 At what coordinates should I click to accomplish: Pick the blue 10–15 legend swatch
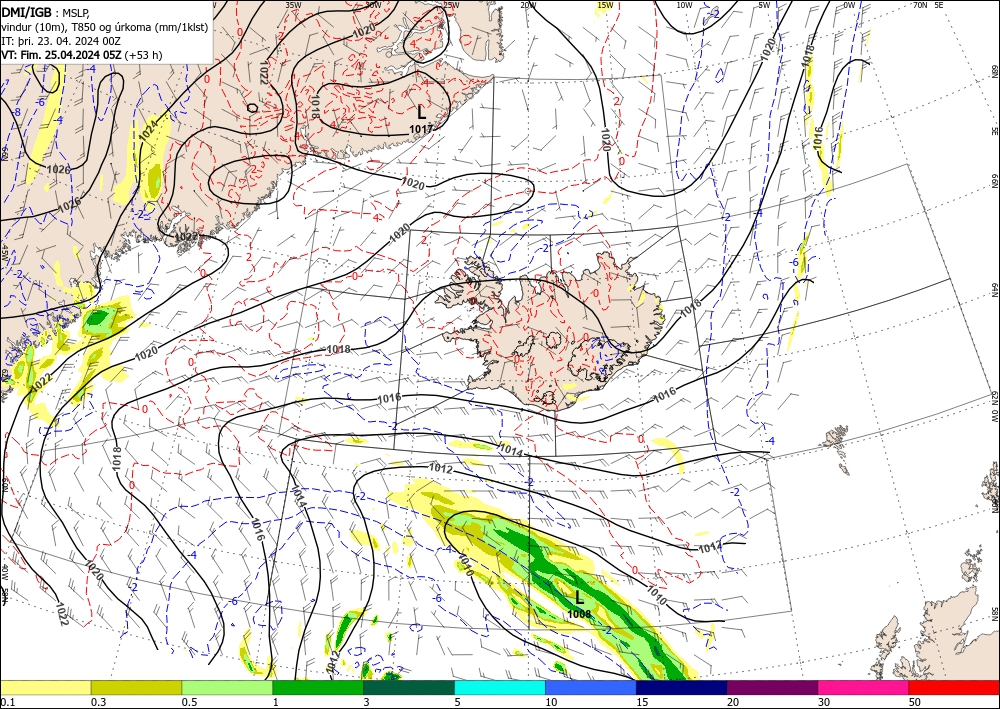[x=591, y=687]
